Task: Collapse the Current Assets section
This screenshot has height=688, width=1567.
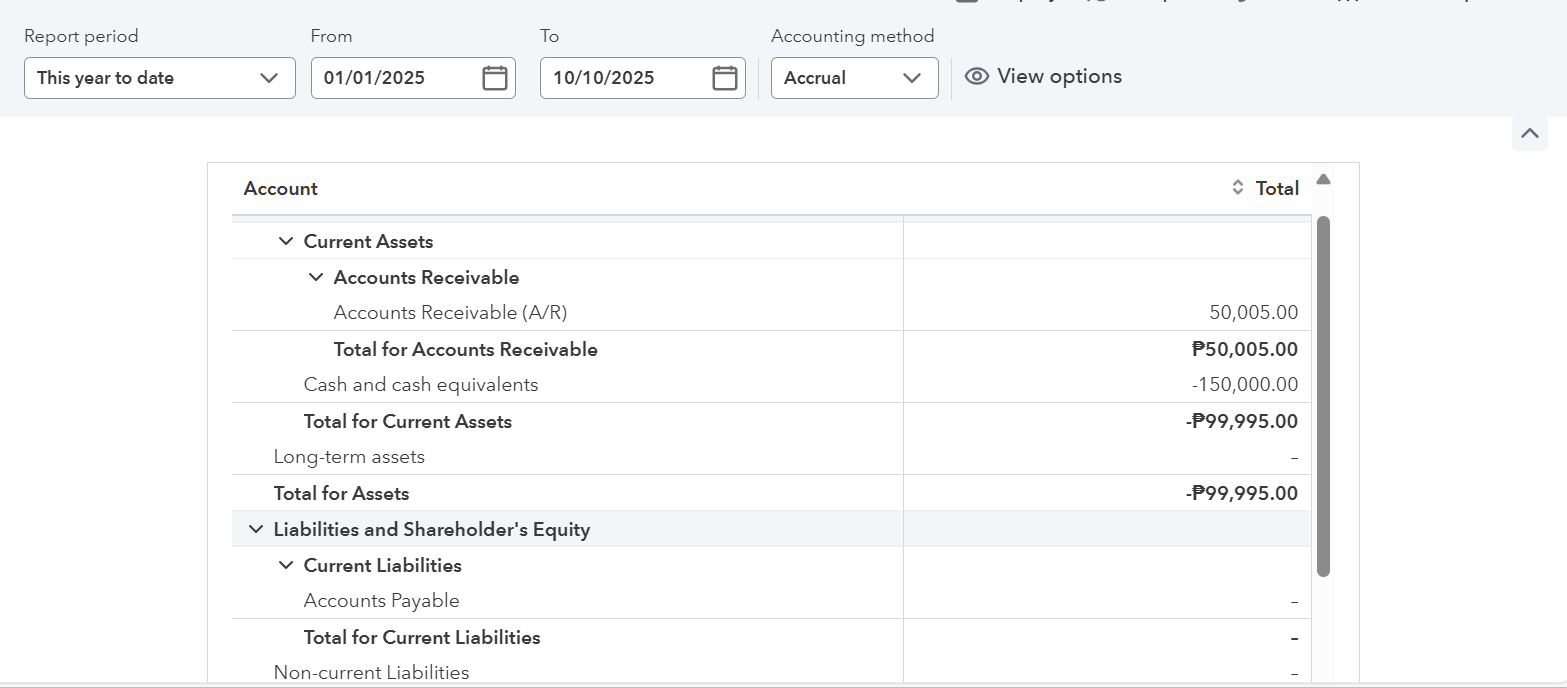Action: [286, 242]
